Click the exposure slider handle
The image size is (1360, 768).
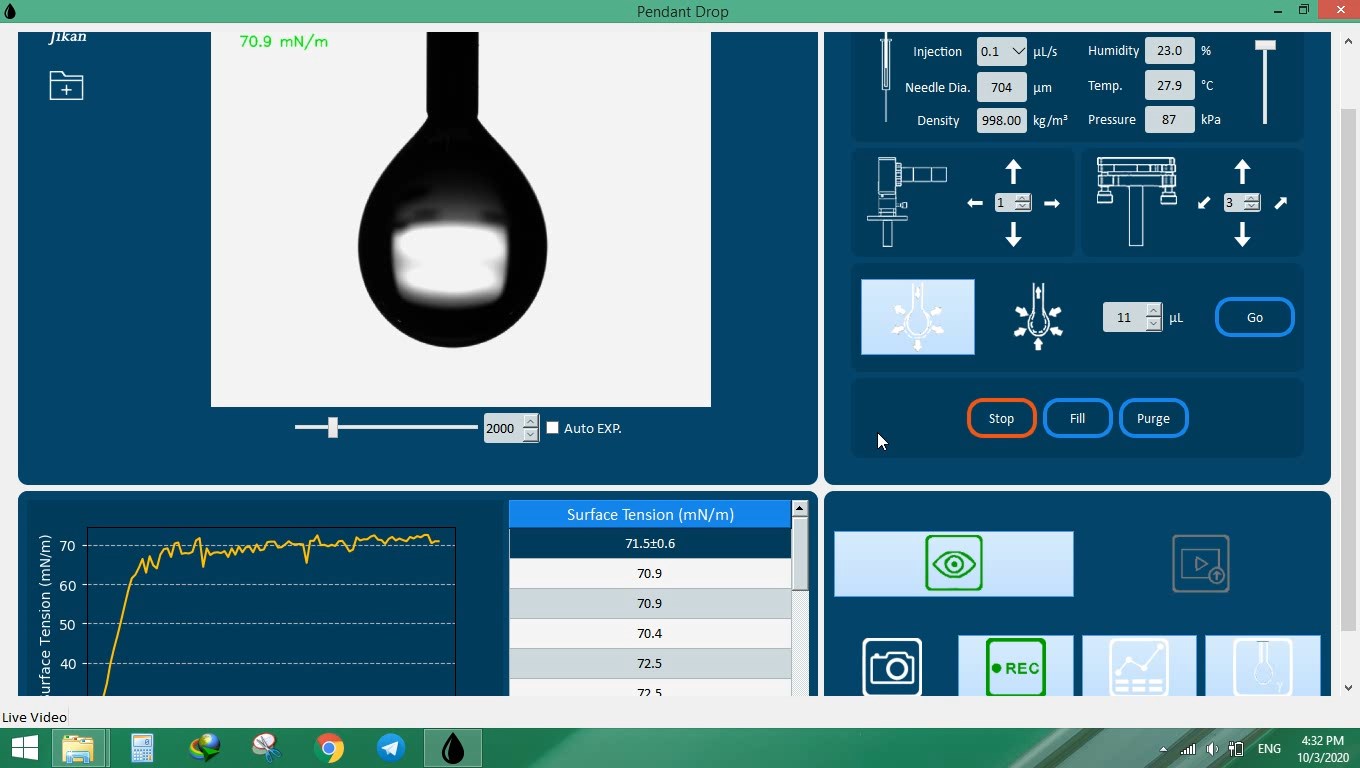pyautogui.click(x=333, y=428)
